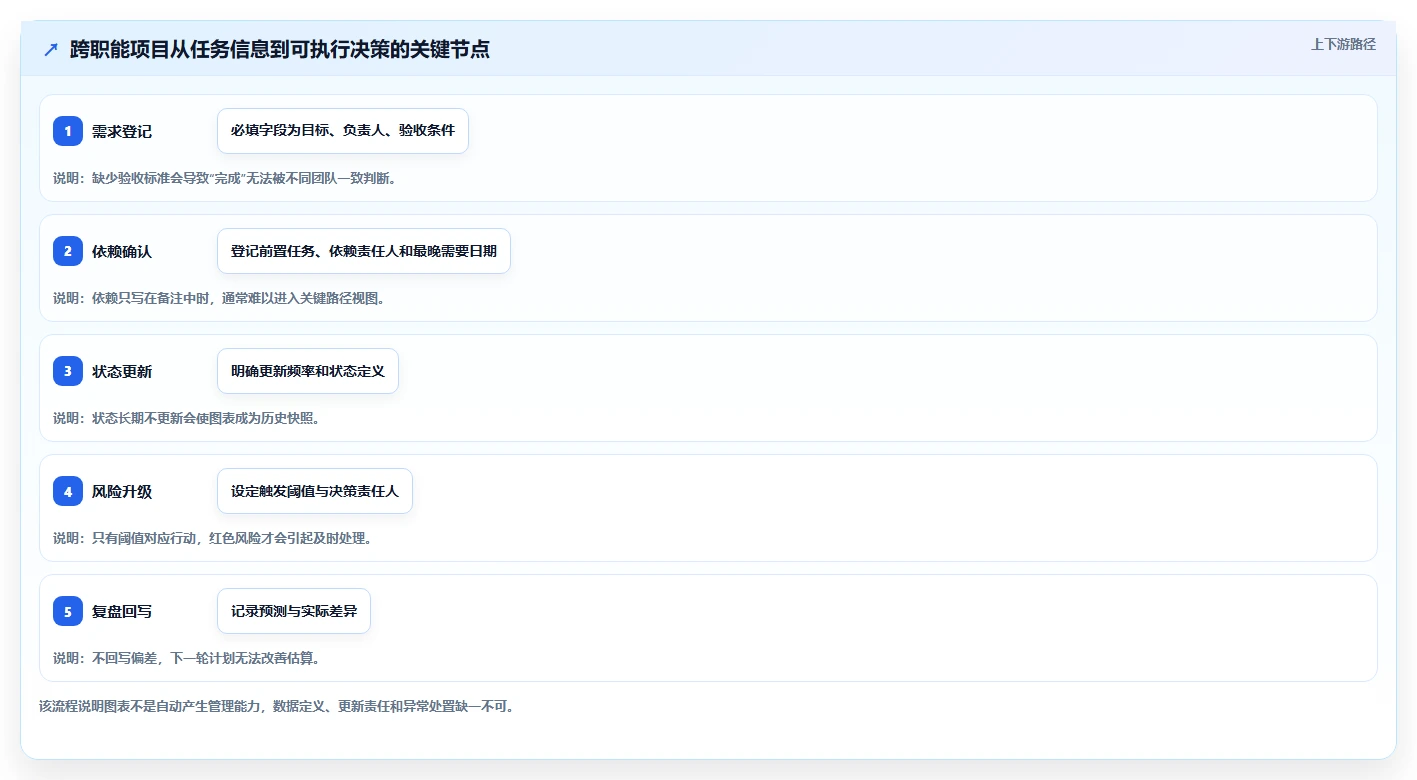The width and height of the screenshot is (1417, 780).
Task: Click the 需求登记 step title
Action: pos(122,131)
